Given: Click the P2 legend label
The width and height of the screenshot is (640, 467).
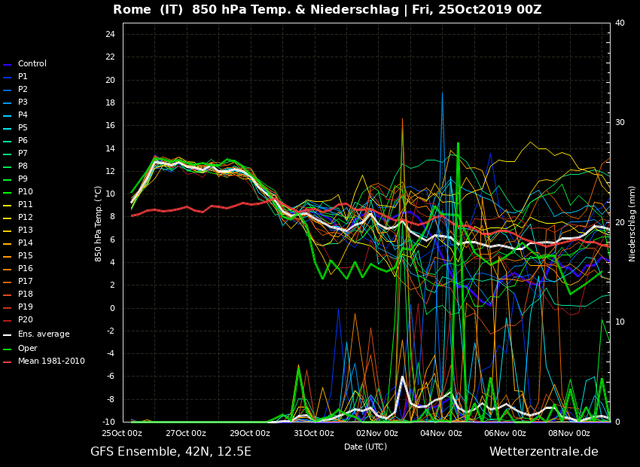Looking at the screenshot, I should click(x=23, y=89).
